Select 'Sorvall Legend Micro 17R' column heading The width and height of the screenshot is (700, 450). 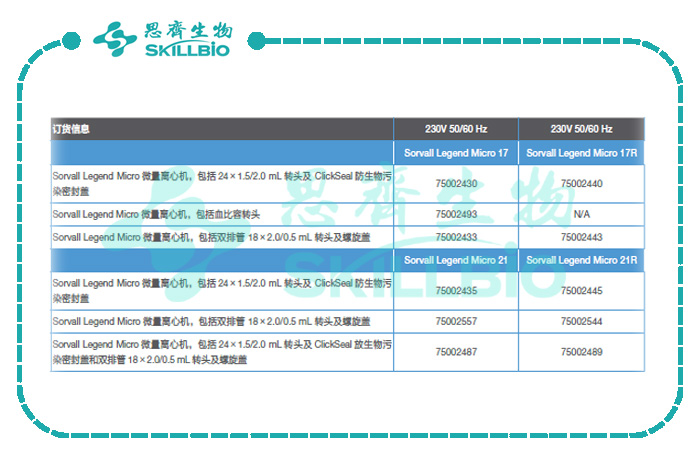coord(581,153)
